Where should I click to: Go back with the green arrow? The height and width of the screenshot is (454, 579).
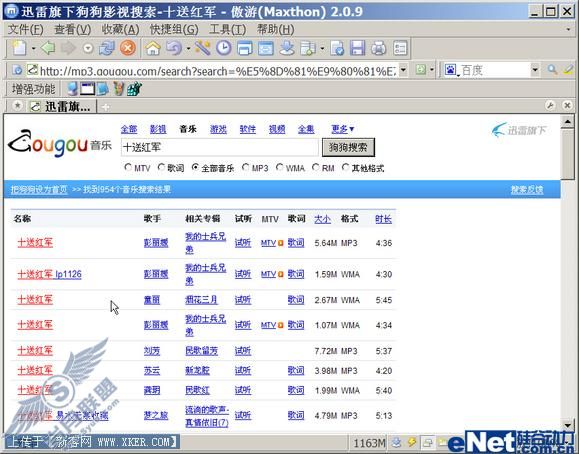click(x=48, y=48)
